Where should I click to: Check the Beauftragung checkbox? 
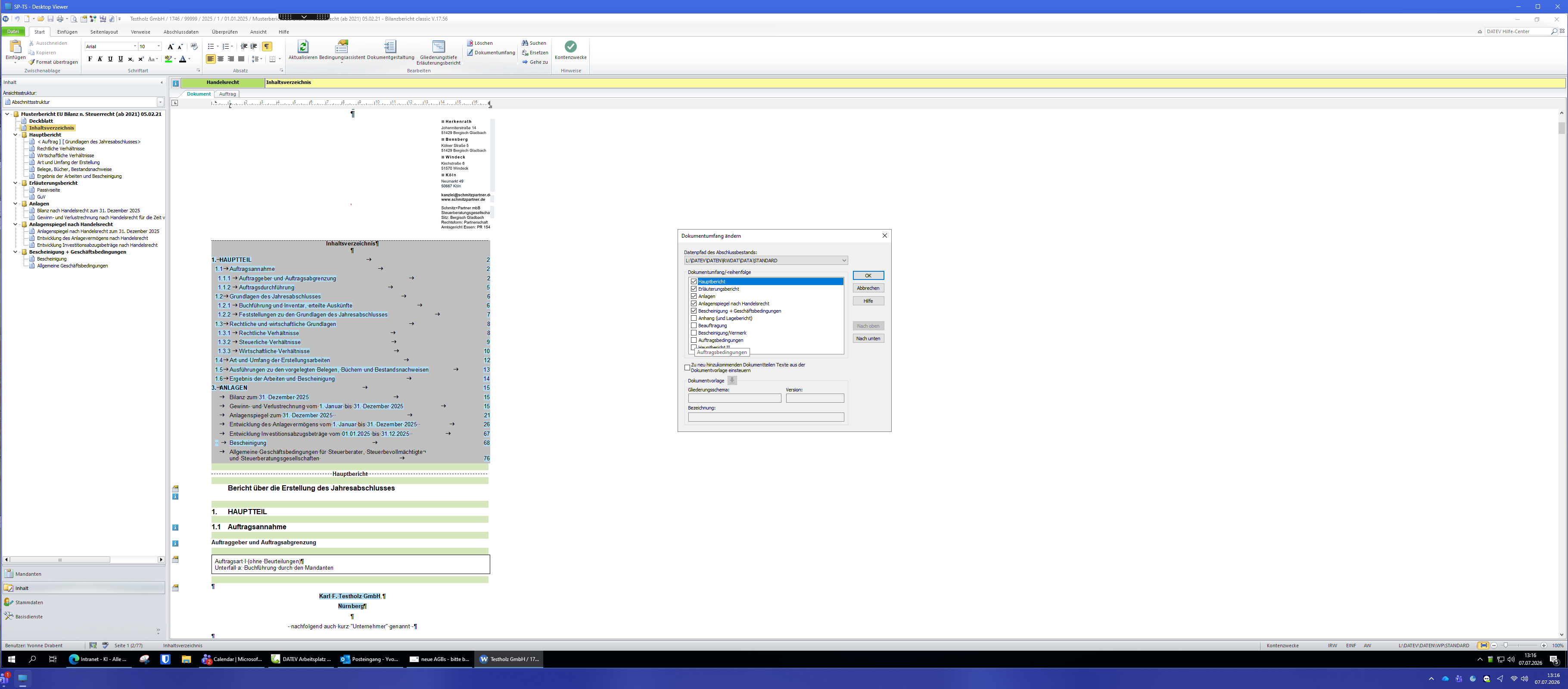[694, 326]
